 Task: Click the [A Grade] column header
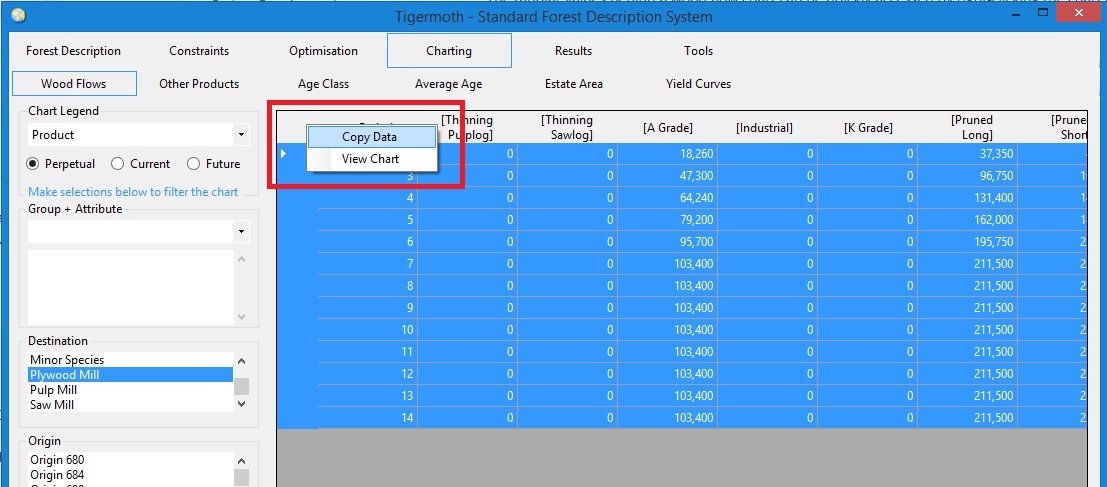[667, 128]
